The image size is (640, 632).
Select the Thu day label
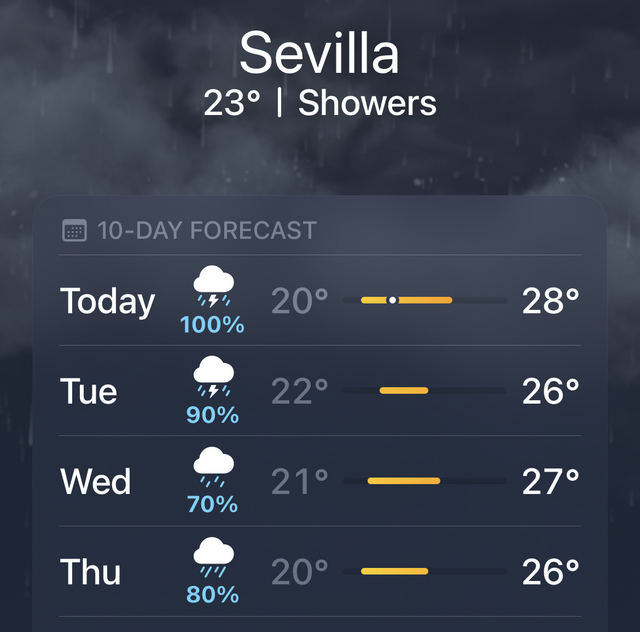(91, 571)
